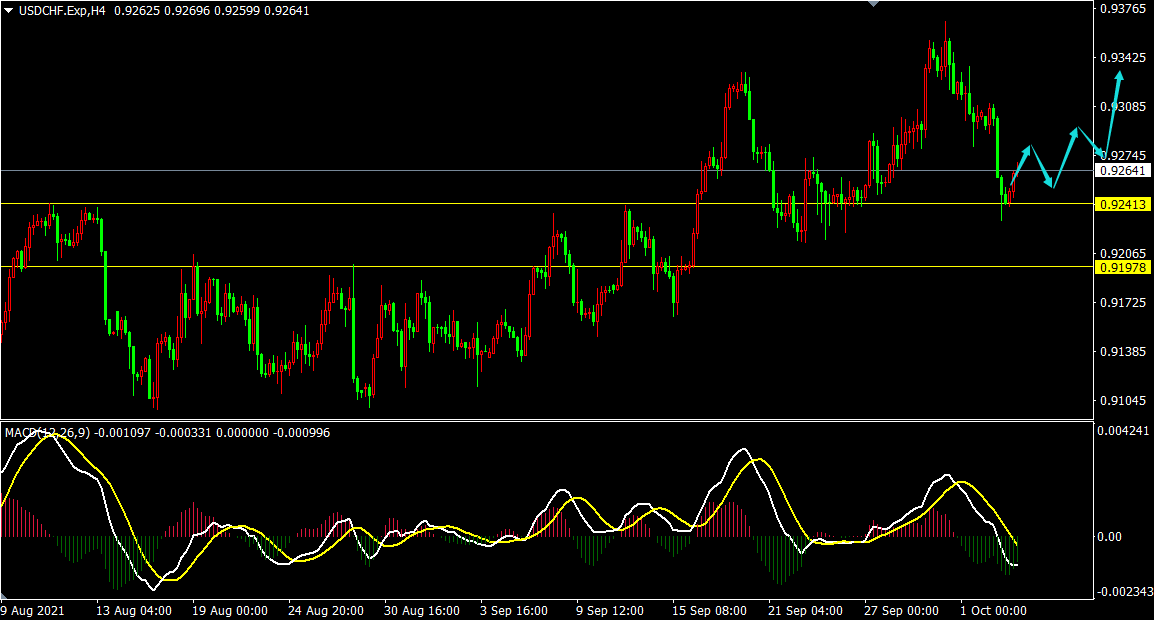Select the second downward cyan arrow
The height and width of the screenshot is (620, 1154).
pos(1091,143)
